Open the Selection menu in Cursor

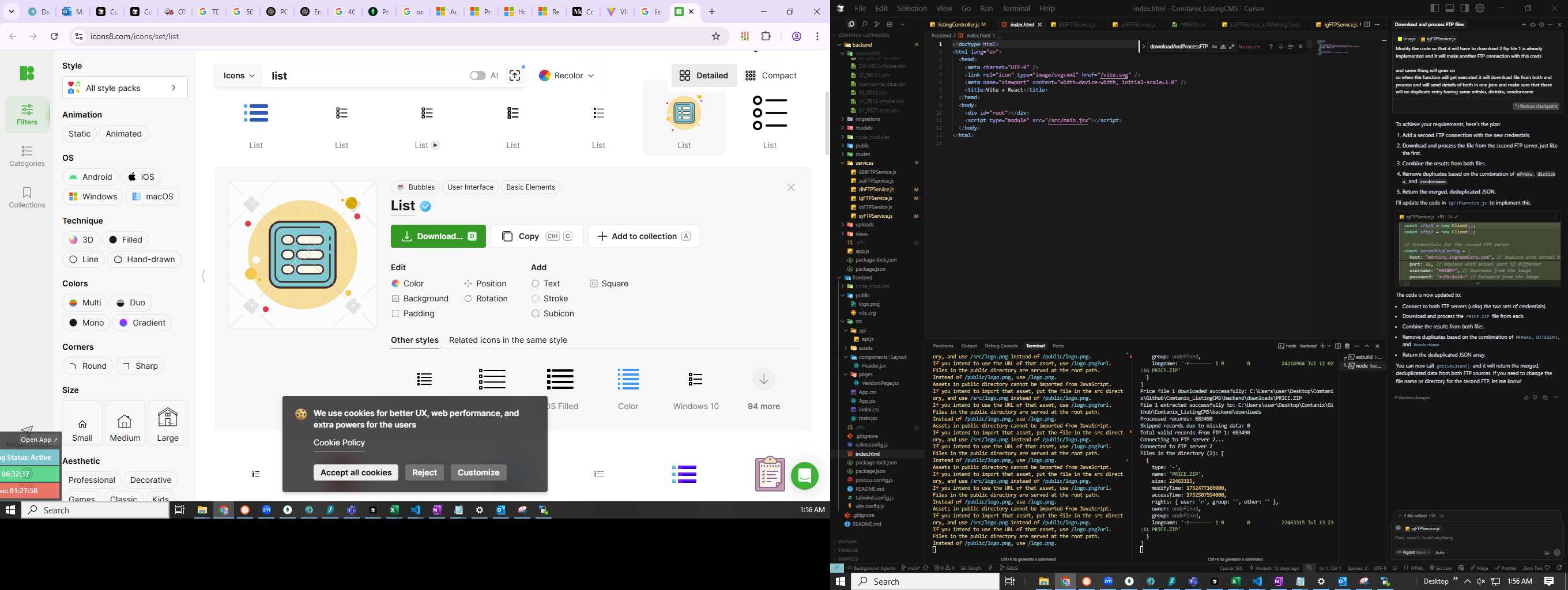[x=911, y=9]
